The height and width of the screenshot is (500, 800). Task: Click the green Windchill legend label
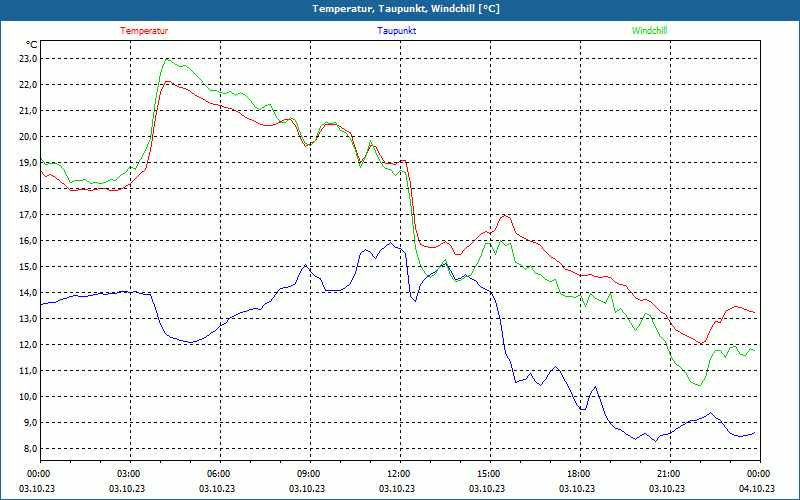click(649, 31)
